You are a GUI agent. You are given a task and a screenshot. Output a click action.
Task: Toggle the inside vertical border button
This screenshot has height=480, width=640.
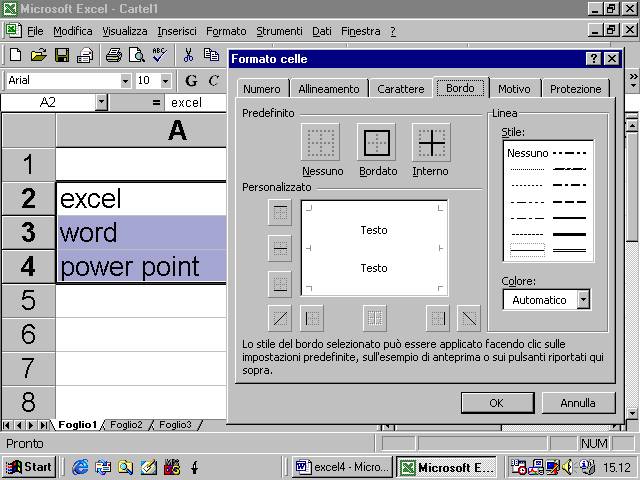[375, 318]
